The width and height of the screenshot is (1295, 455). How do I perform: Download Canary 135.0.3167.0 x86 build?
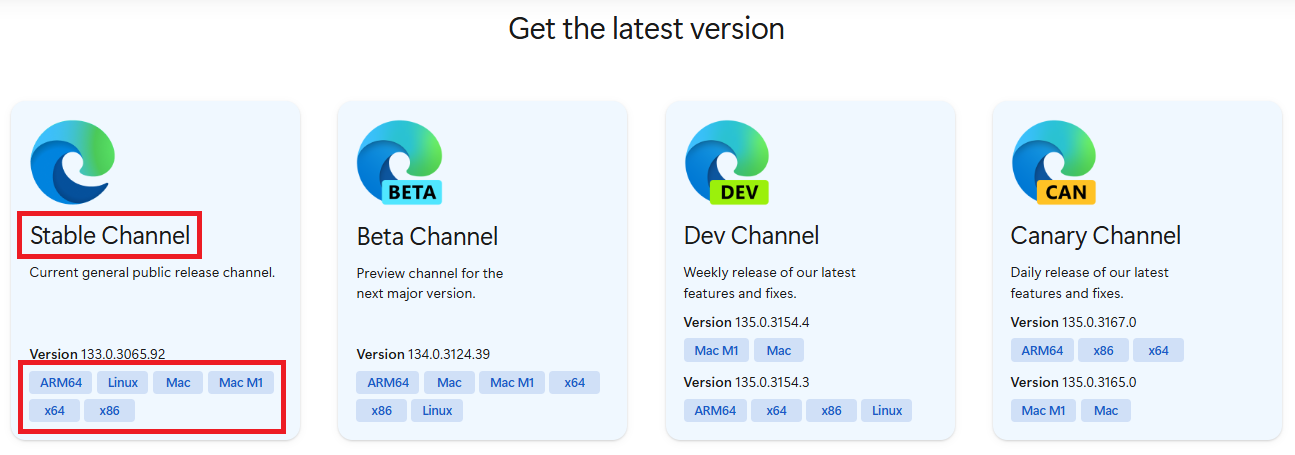point(1104,350)
